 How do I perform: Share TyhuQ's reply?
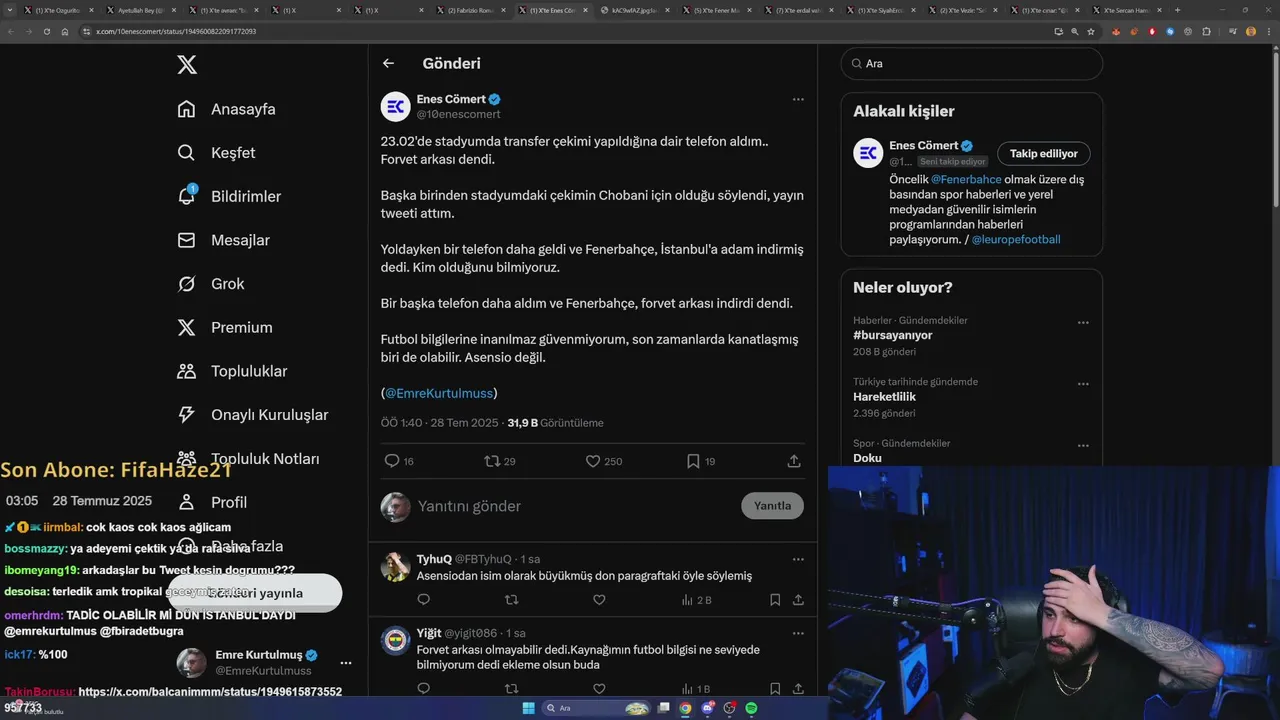pyautogui.click(x=798, y=600)
